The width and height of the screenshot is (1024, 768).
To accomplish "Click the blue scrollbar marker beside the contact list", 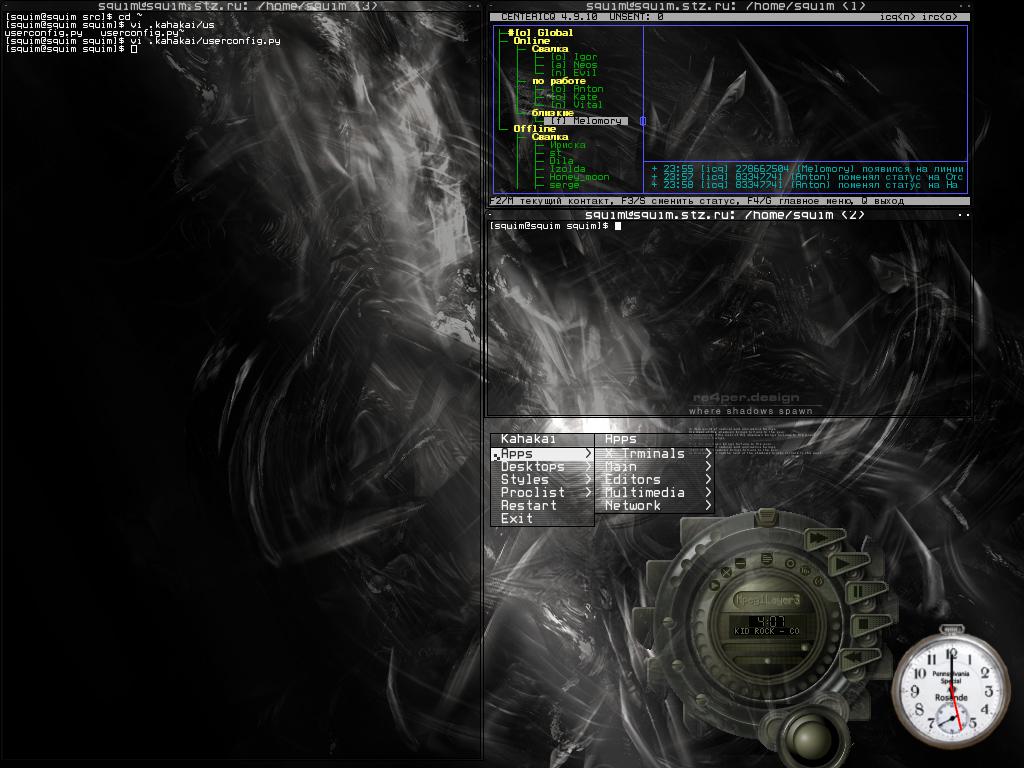I will tap(643, 121).
